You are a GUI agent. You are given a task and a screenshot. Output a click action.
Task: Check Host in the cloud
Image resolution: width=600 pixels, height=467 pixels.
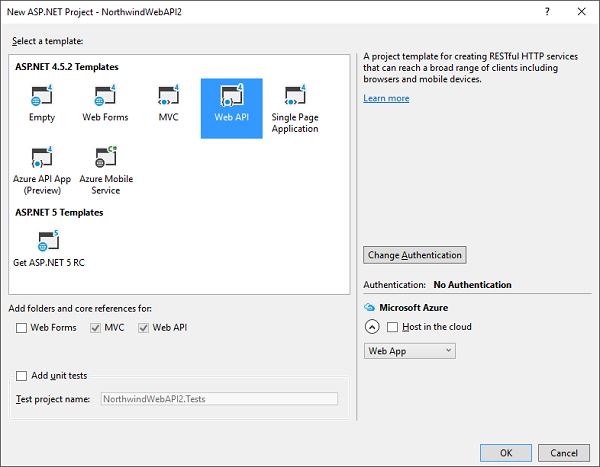point(392,327)
